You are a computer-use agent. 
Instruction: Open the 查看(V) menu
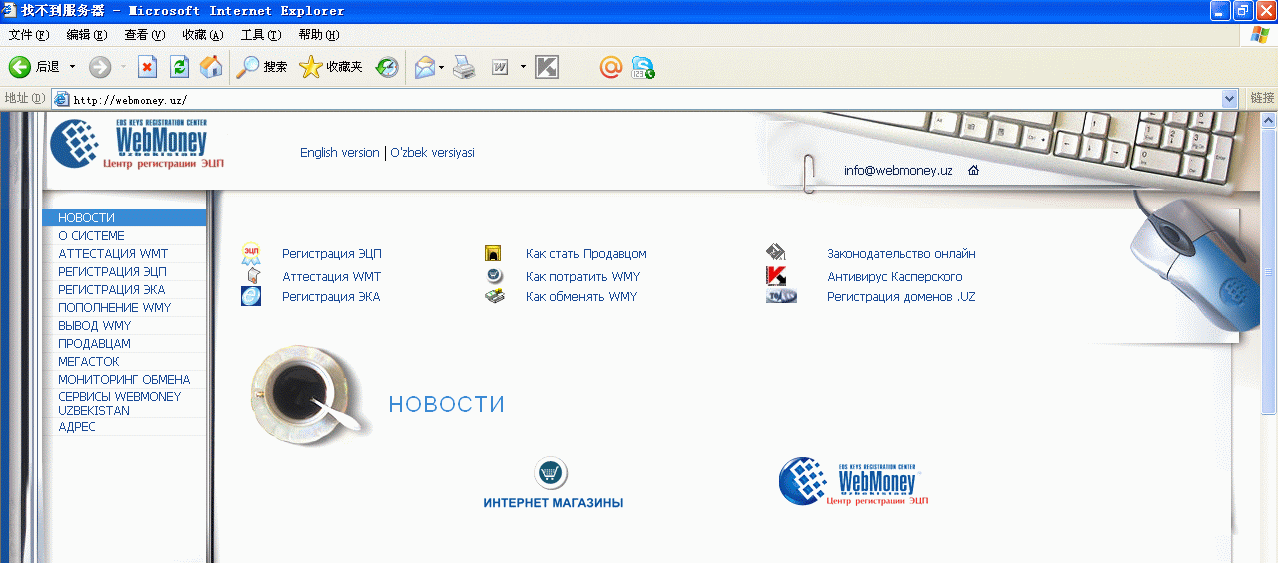click(144, 35)
